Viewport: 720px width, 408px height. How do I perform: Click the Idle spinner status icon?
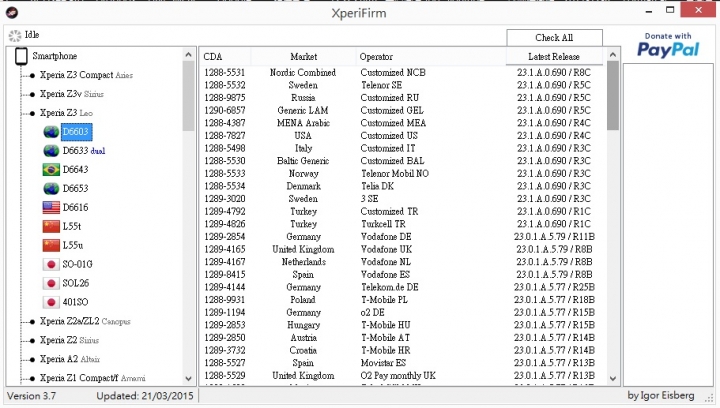point(15,35)
